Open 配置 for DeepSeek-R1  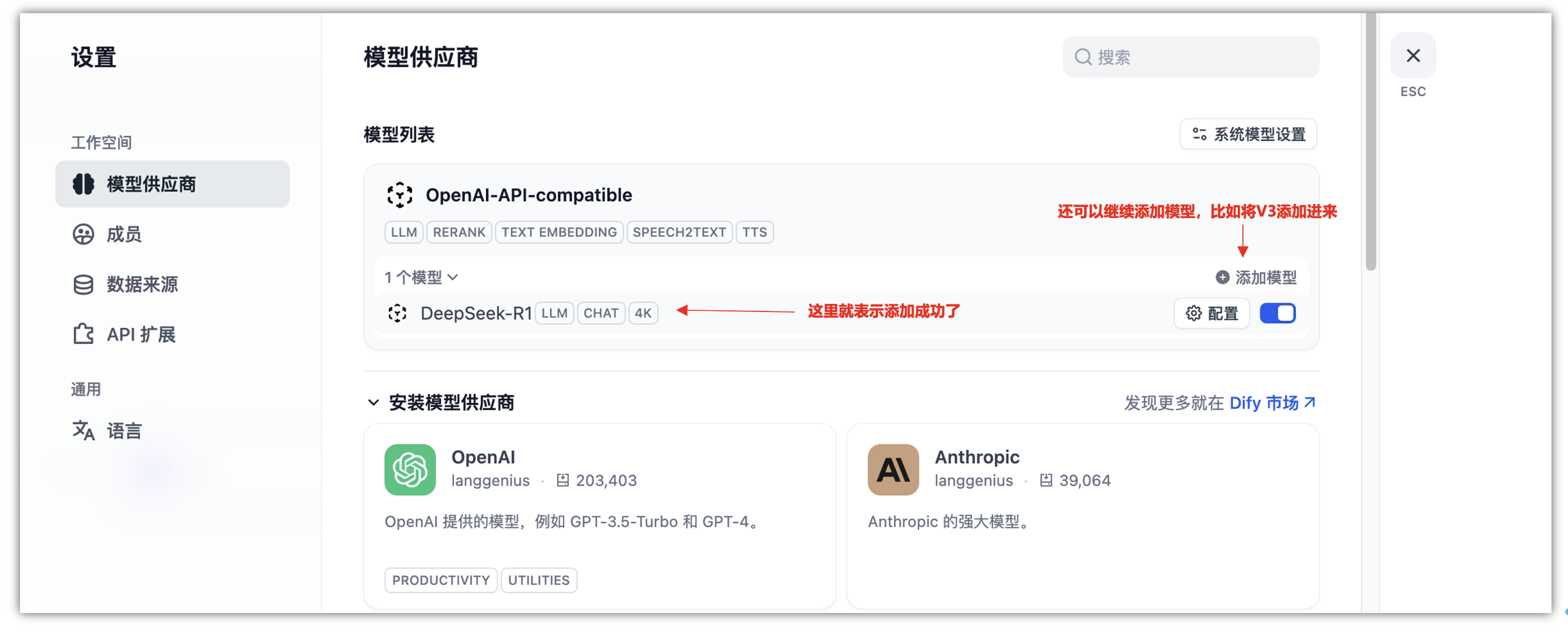[x=1211, y=313]
